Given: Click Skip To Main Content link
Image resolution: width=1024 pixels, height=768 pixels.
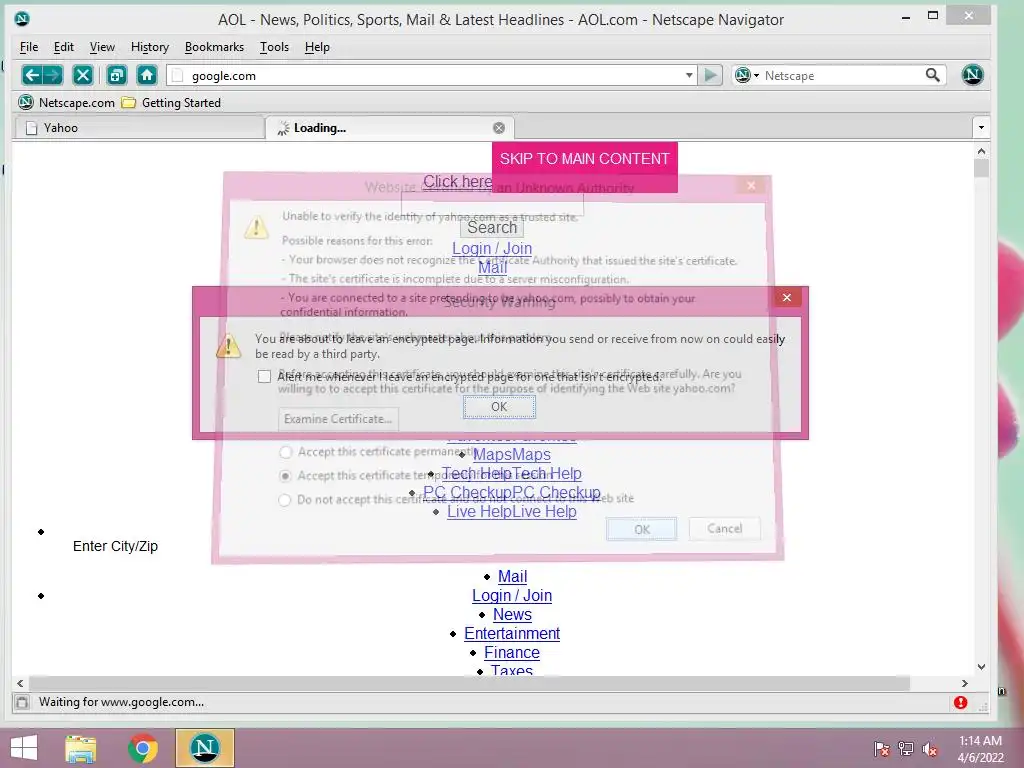Looking at the screenshot, I should tap(584, 159).
